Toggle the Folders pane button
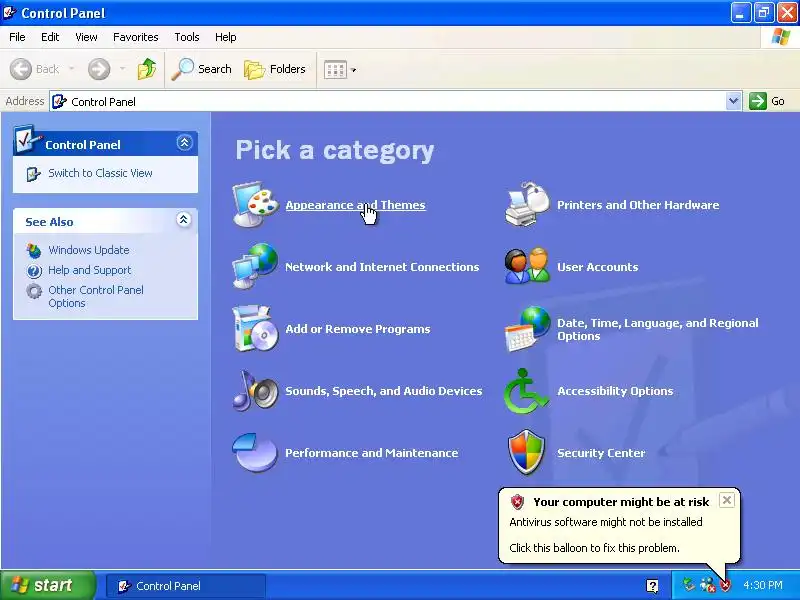 275,69
